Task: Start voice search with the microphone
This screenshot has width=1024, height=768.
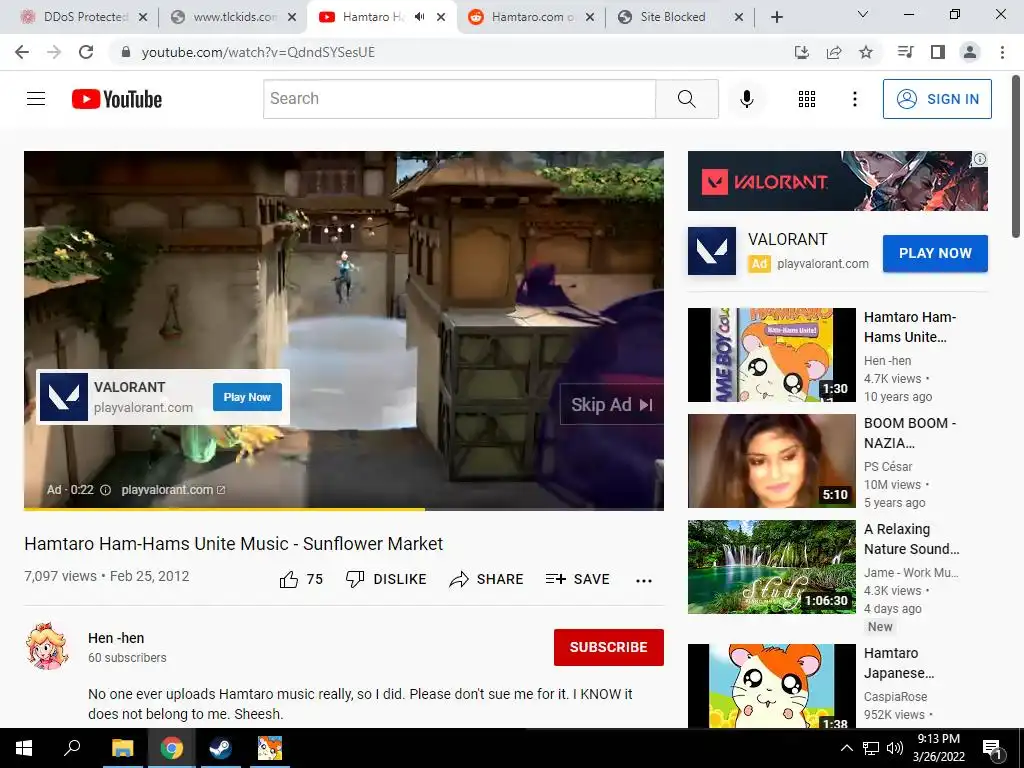Action: tap(746, 99)
